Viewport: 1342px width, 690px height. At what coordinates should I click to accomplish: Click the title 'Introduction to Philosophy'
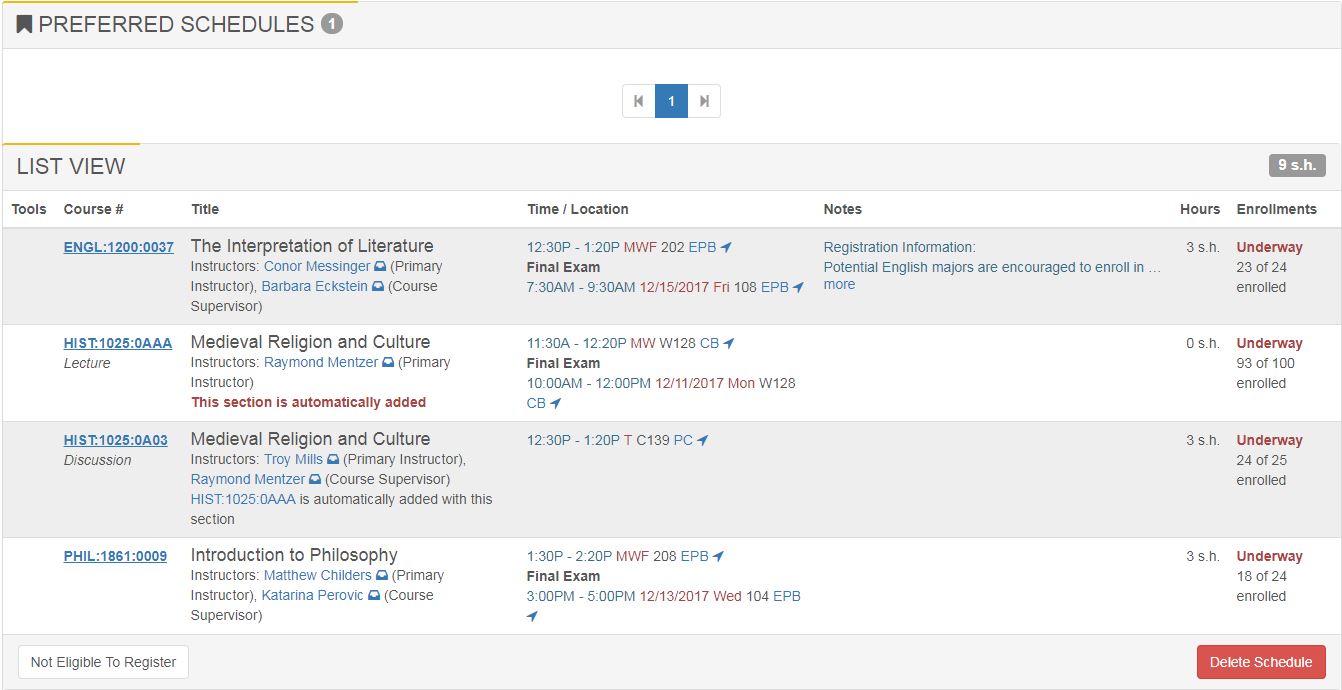[294, 555]
